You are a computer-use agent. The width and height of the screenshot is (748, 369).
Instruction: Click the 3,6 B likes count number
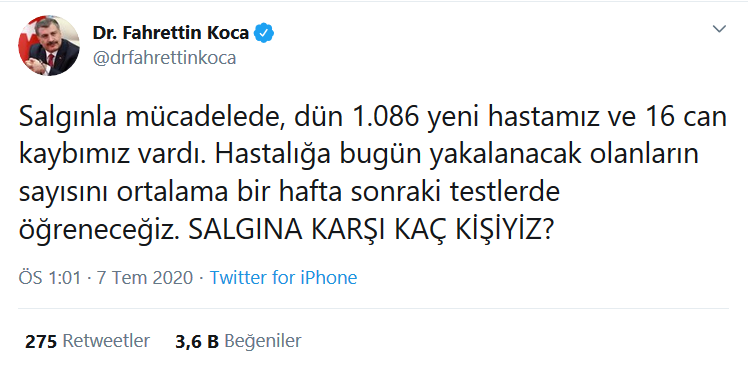tap(197, 342)
